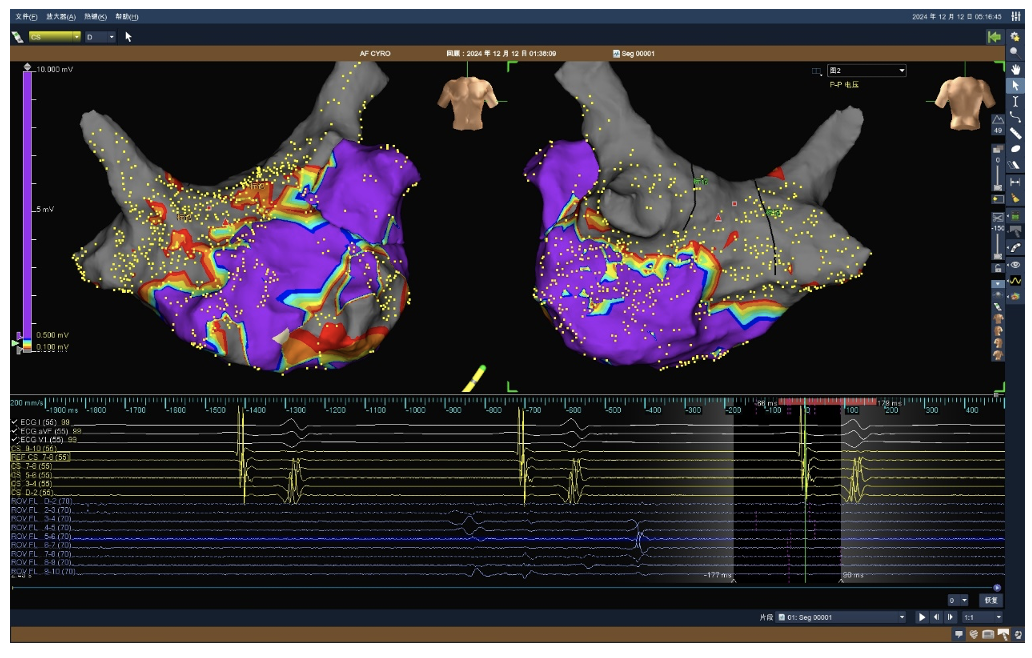Click the catheter icon beside the CS dropdown
Screen dimensions: 1032x658
click(17, 36)
